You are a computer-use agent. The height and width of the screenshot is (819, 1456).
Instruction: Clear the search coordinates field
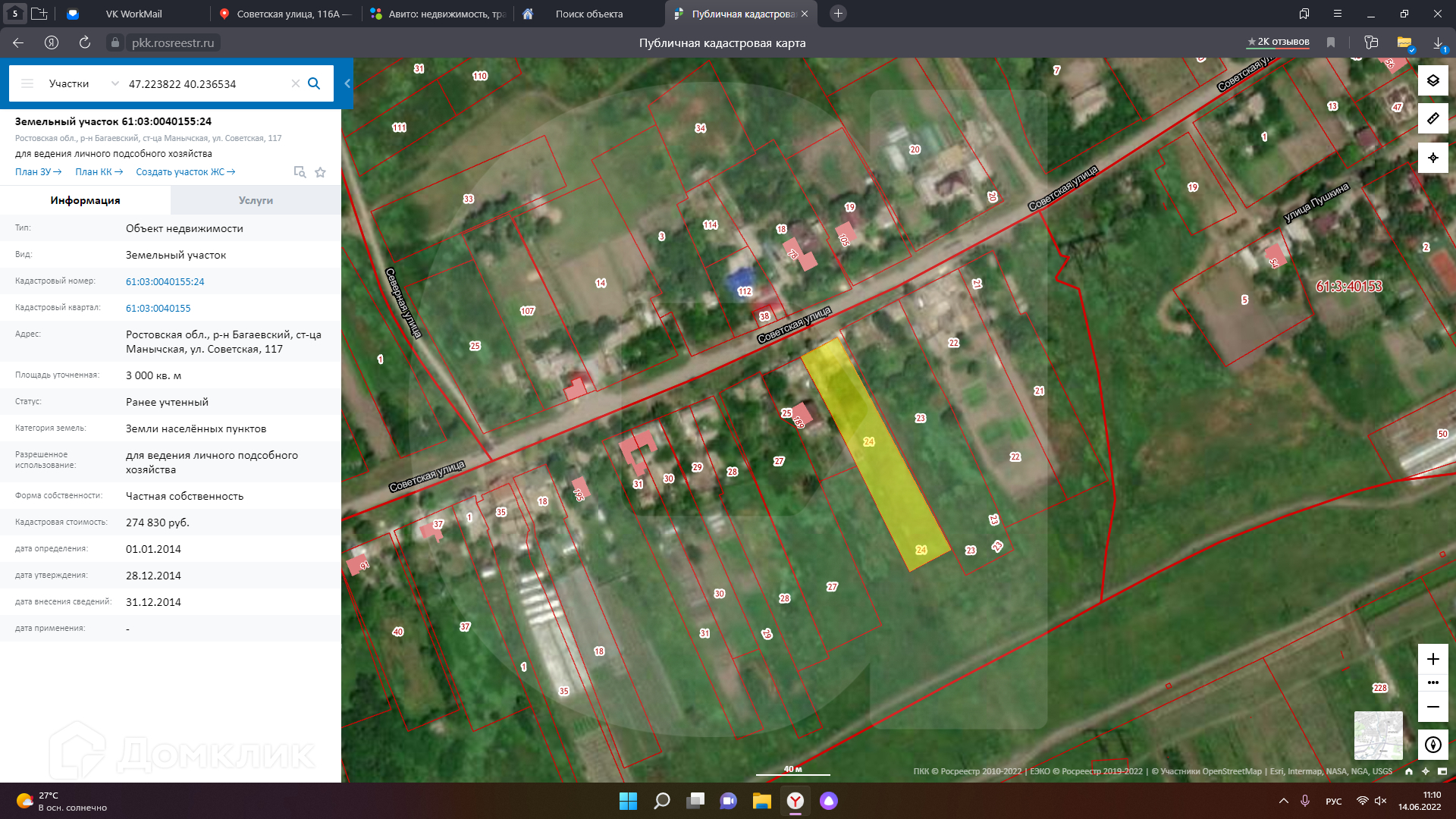coord(296,83)
